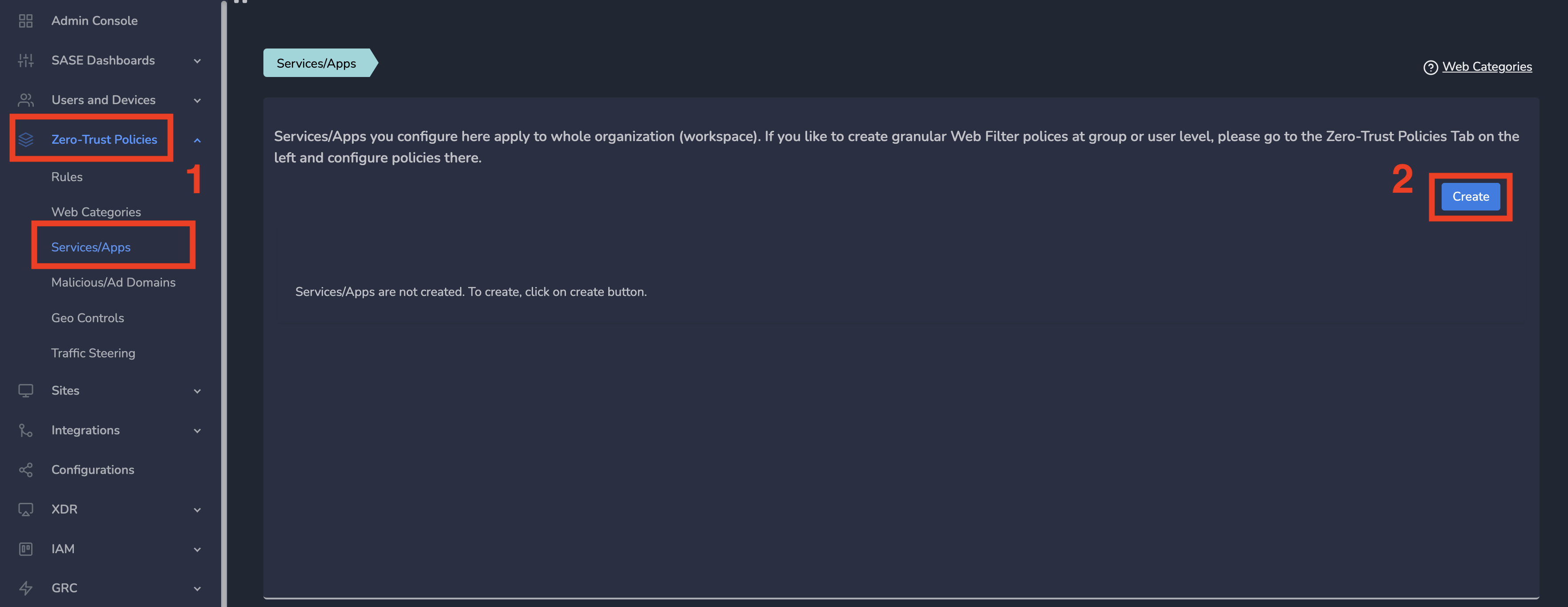Expand the XDR menu chevron
The width and height of the screenshot is (1568, 607).
(197, 510)
